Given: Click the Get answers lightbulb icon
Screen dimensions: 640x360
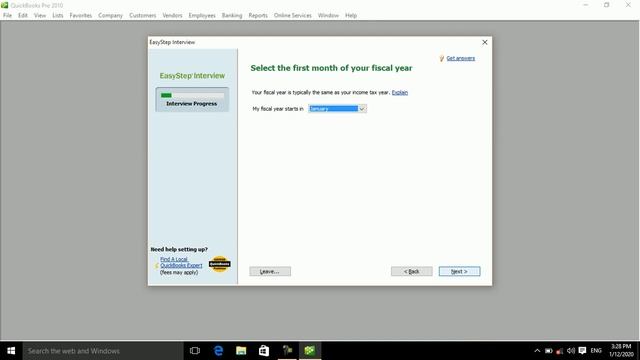Looking at the screenshot, I should 441,58.
